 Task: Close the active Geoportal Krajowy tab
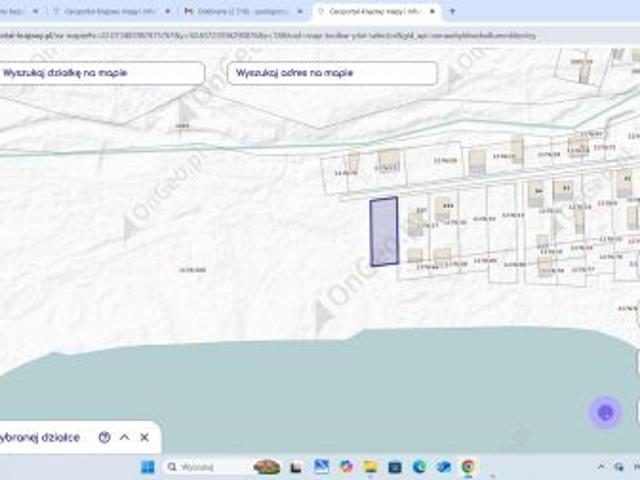coord(432,11)
